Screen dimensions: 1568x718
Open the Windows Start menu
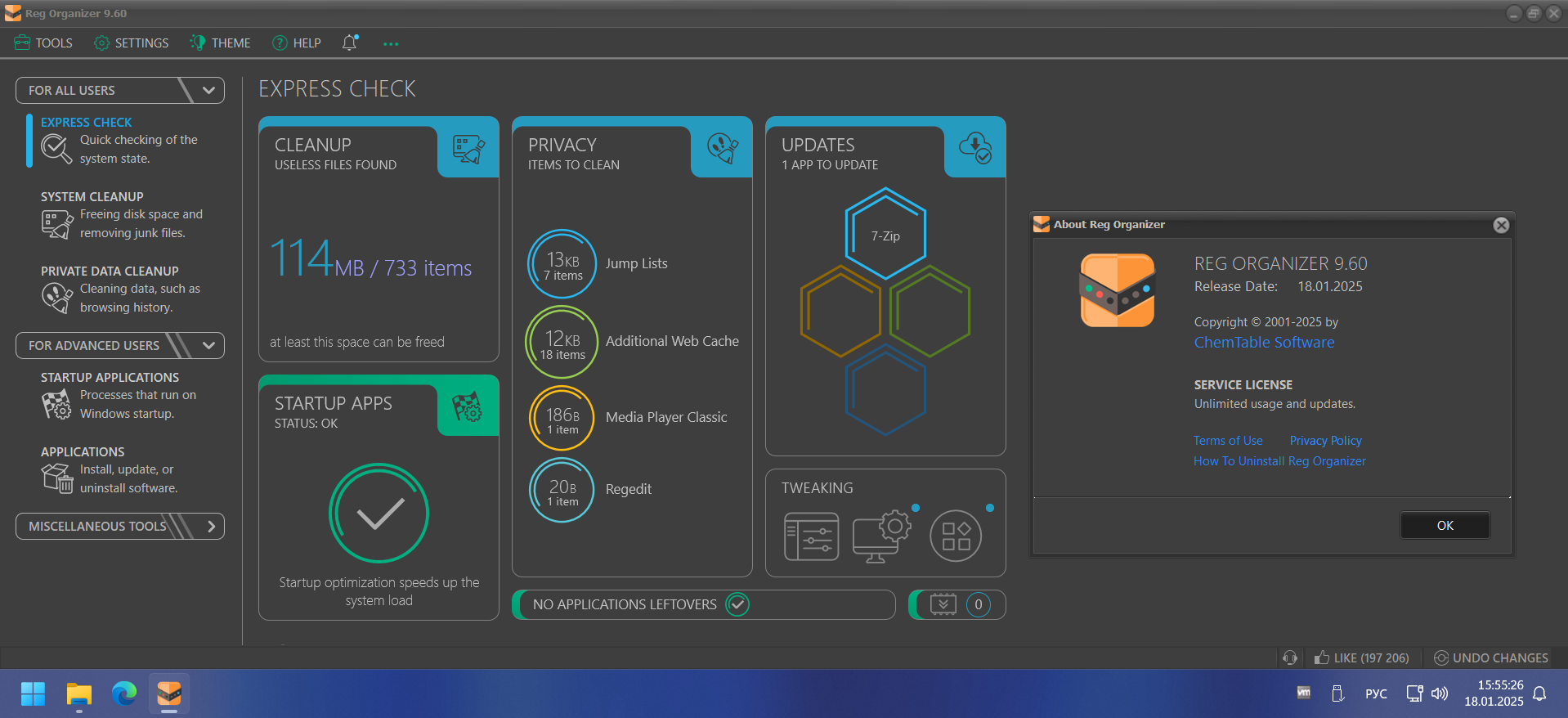pos(33,693)
